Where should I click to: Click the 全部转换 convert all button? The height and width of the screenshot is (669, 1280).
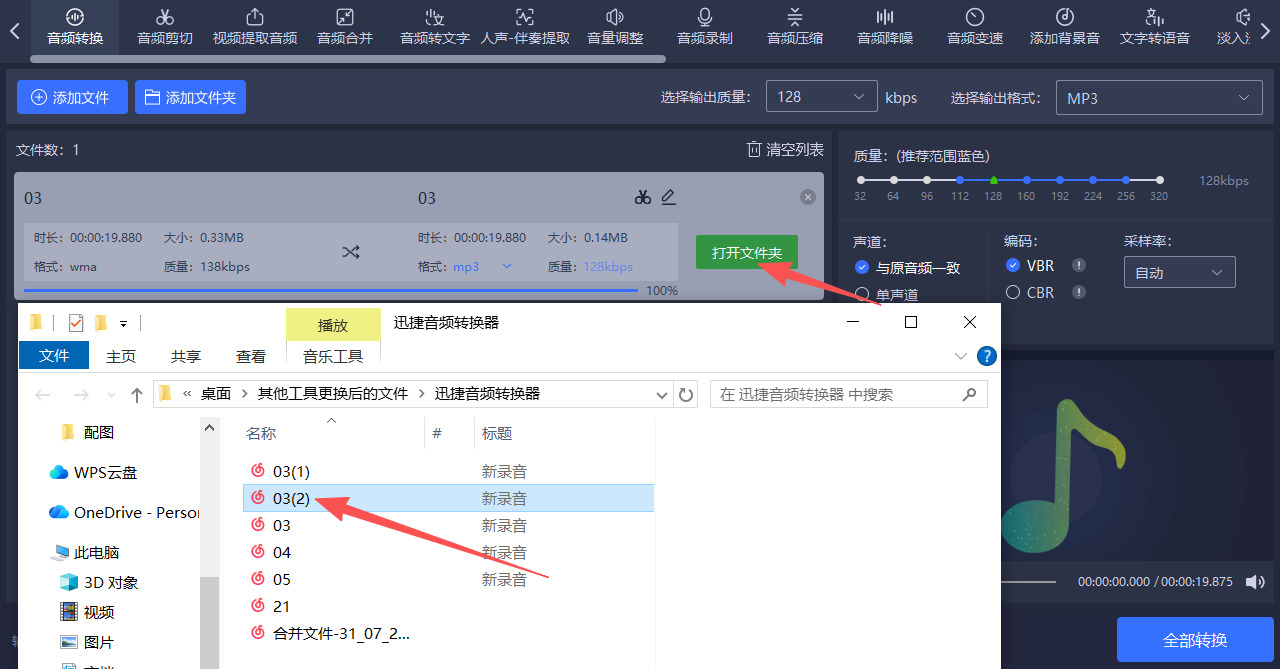click(x=1195, y=640)
